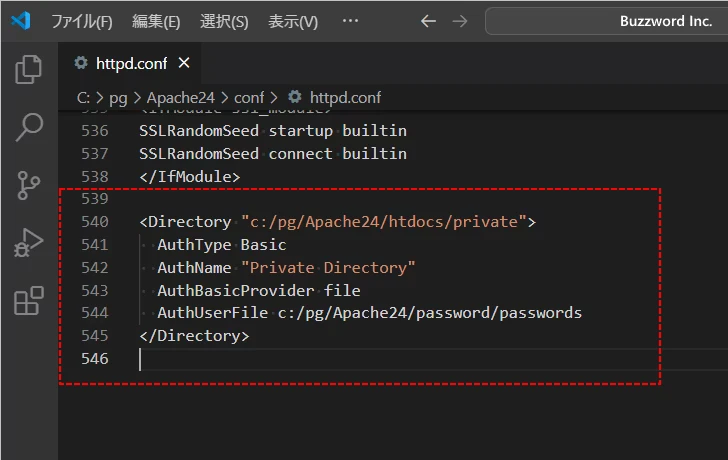The image size is (728, 460).
Task: Open the 表示(V) menu
Action: (x=293, y=21)
